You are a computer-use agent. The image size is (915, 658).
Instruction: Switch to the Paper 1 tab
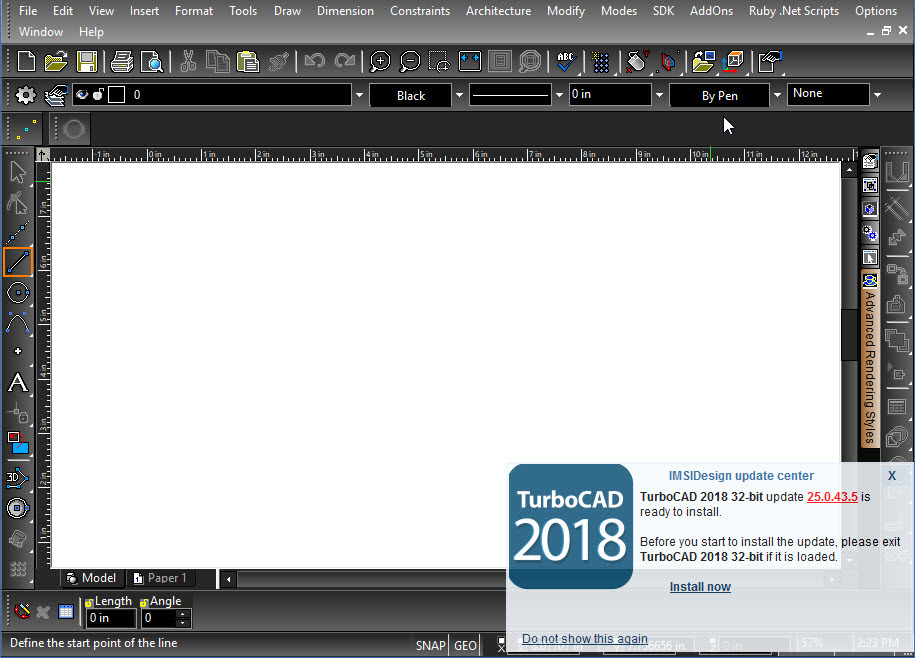click(x=160, y=578)
